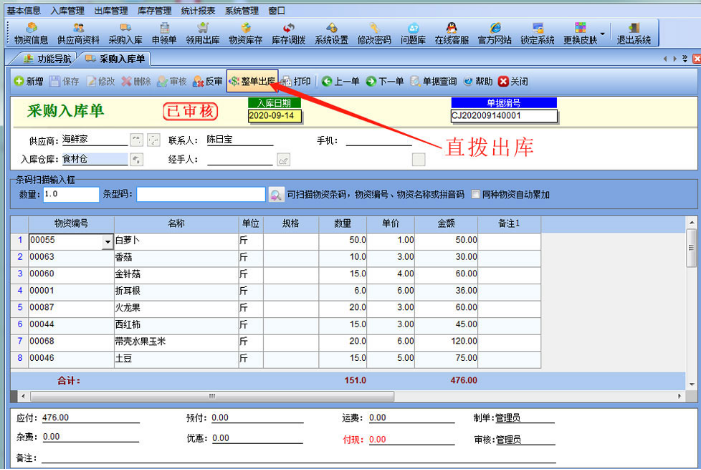Click 反审 to un-approve the document
Screen dimensions: 701x470
tap(207, 81)
